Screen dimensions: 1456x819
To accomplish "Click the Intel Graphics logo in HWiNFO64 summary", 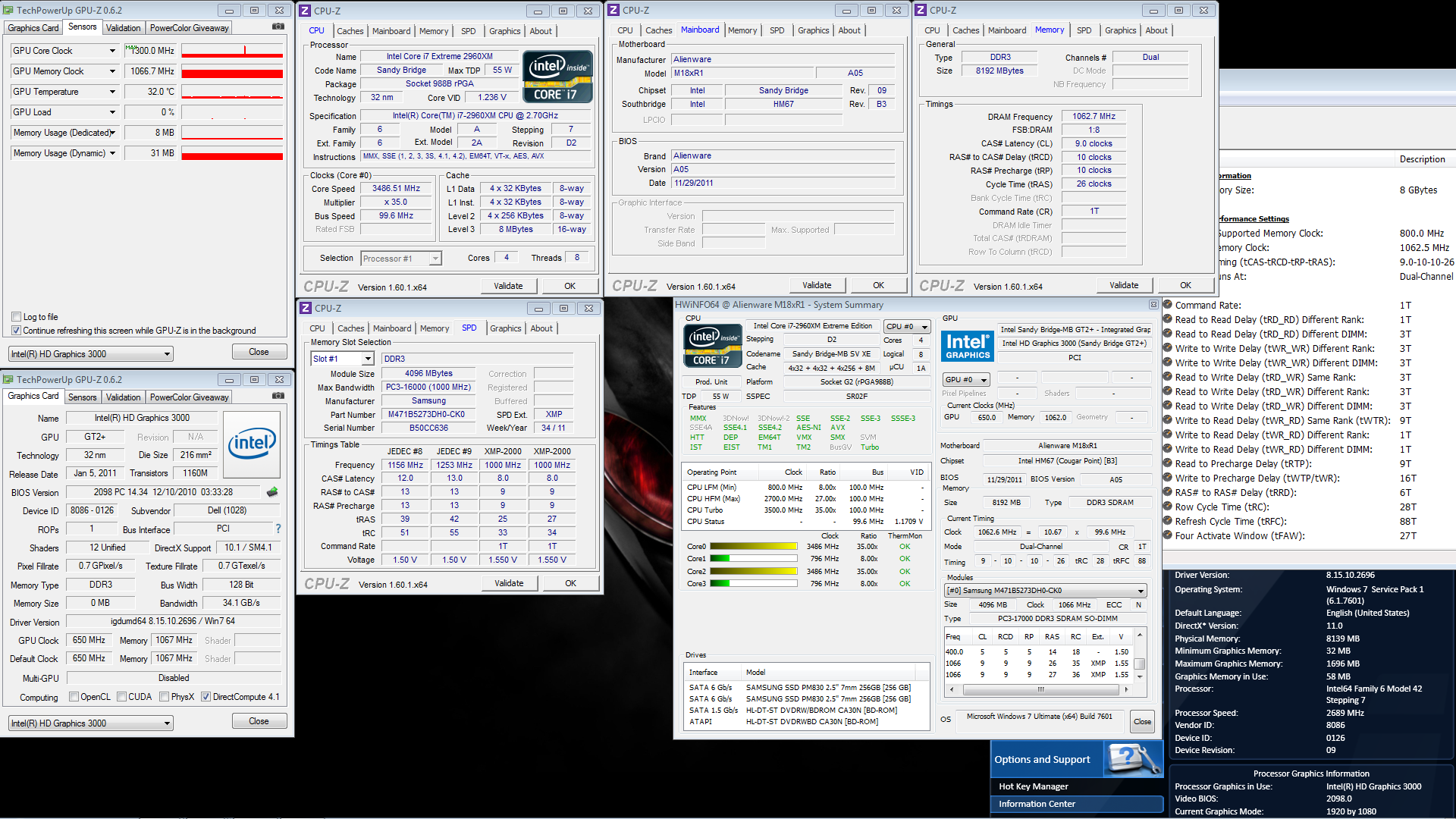I will point(967,346).
